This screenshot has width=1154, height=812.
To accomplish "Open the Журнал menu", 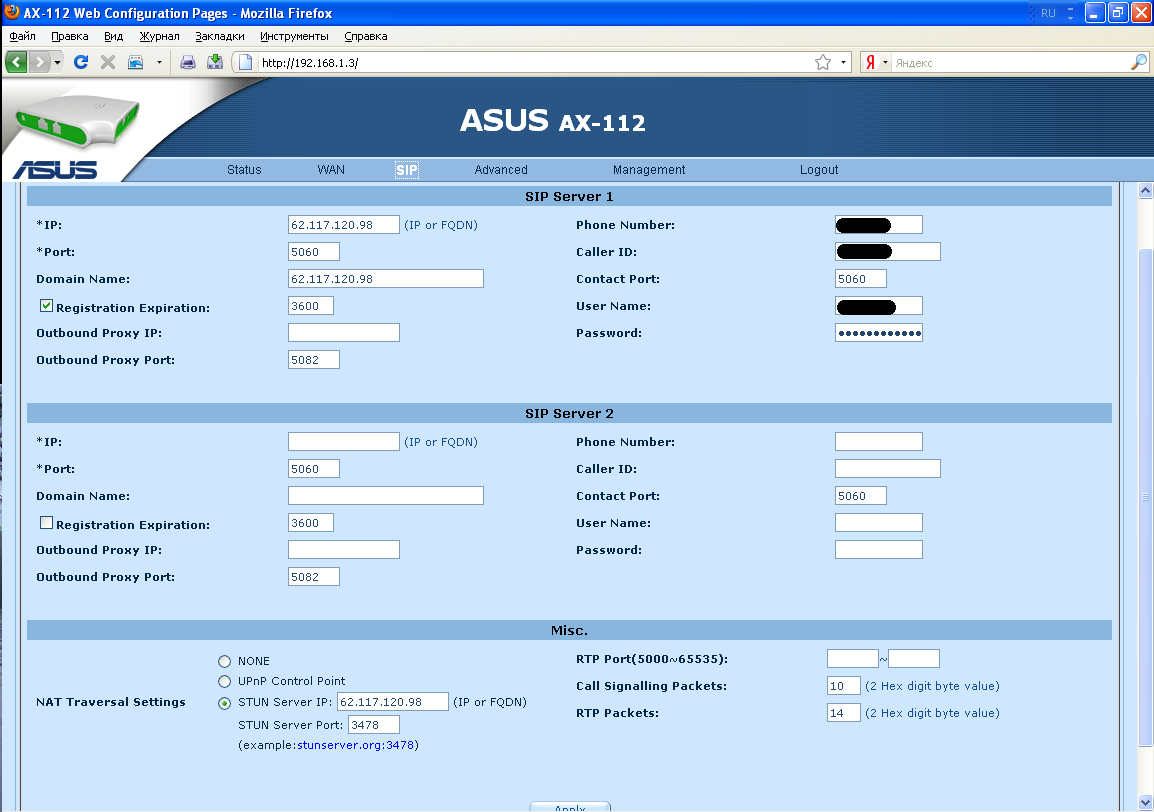I will (159, 36).
